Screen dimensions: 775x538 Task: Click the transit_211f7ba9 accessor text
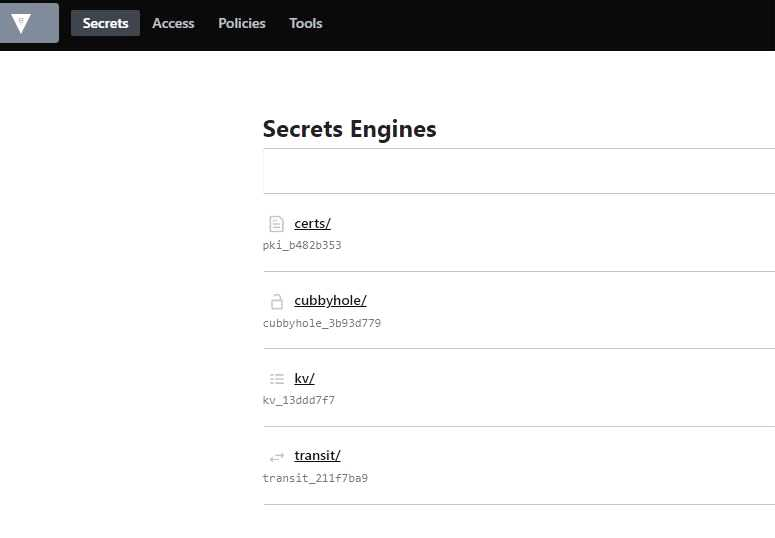315,478
